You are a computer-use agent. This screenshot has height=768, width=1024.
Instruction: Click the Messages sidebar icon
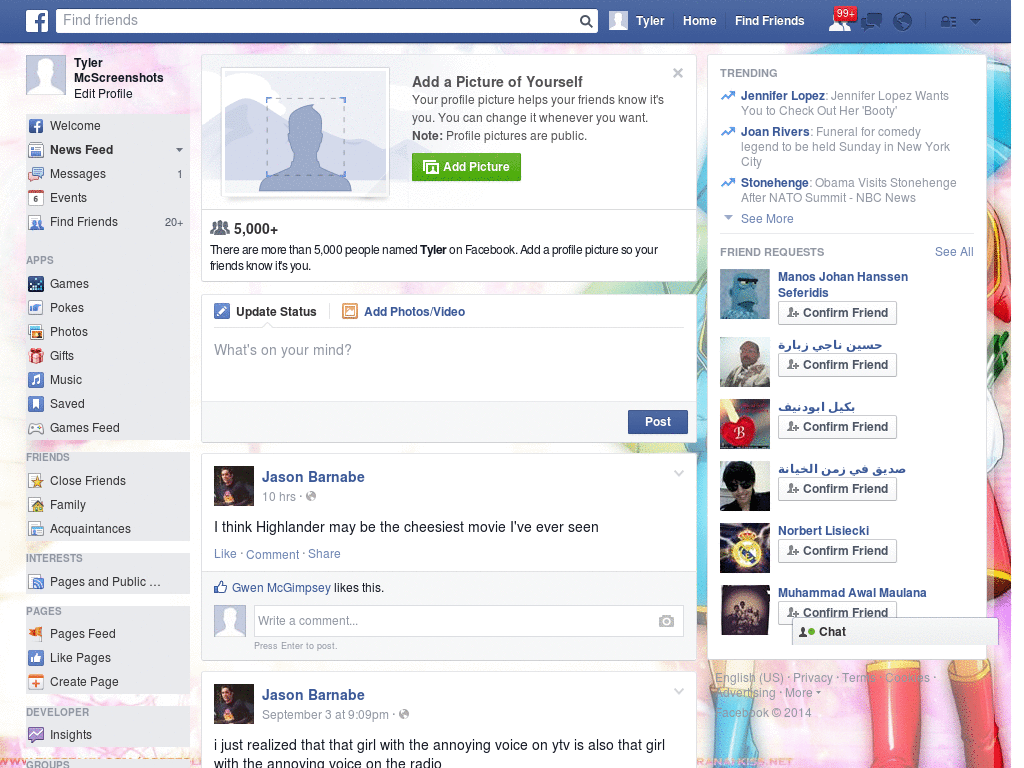(x=36, y=174)
